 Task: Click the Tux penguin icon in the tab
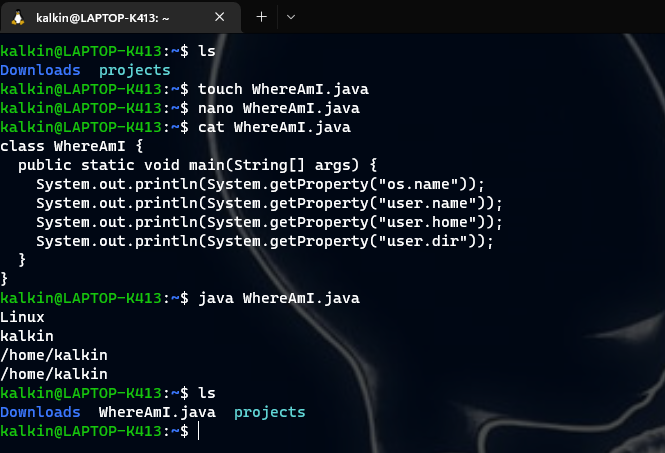click(x=19, y=17)
